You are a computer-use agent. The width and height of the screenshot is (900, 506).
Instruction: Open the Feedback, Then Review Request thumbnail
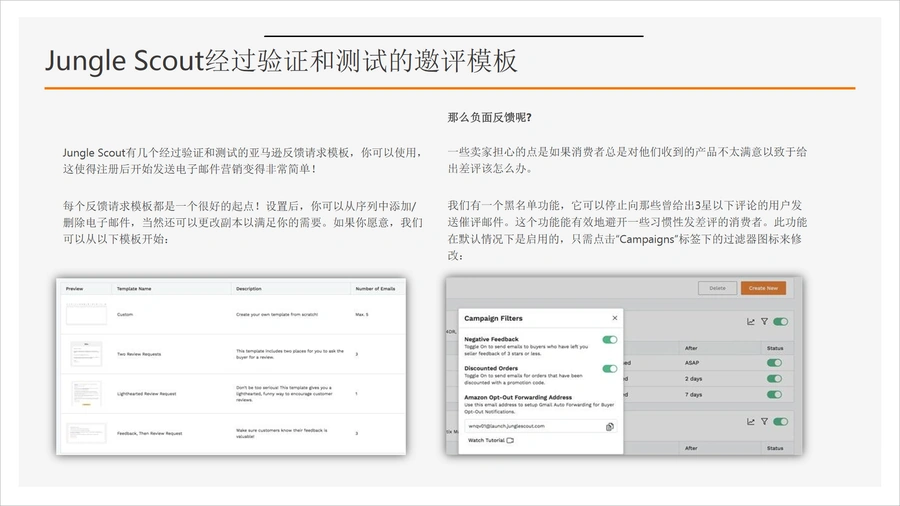86,433
